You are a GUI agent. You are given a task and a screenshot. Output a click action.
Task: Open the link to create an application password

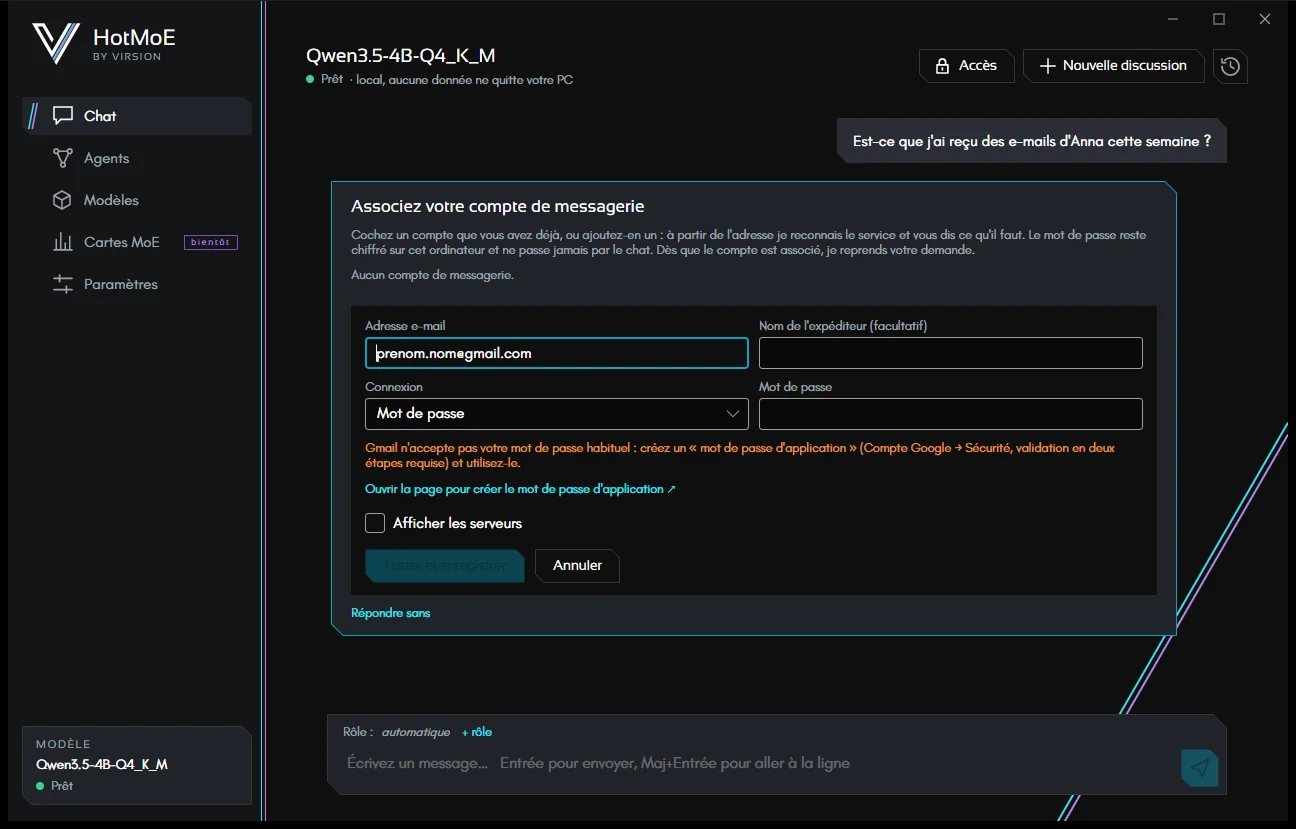(520, 489)
